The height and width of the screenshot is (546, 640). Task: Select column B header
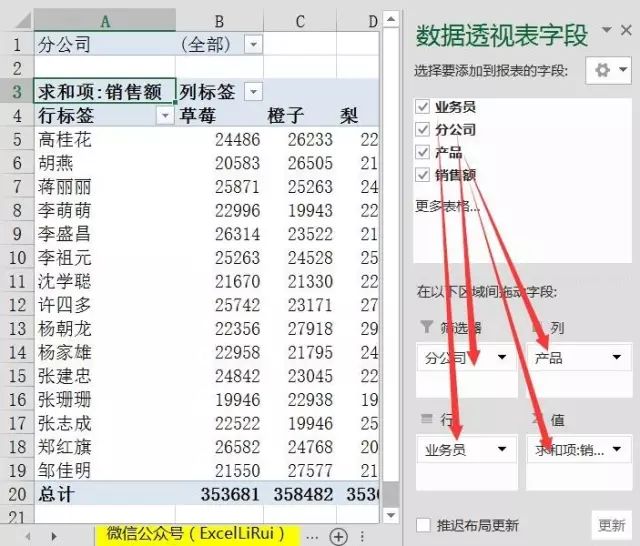220,21
